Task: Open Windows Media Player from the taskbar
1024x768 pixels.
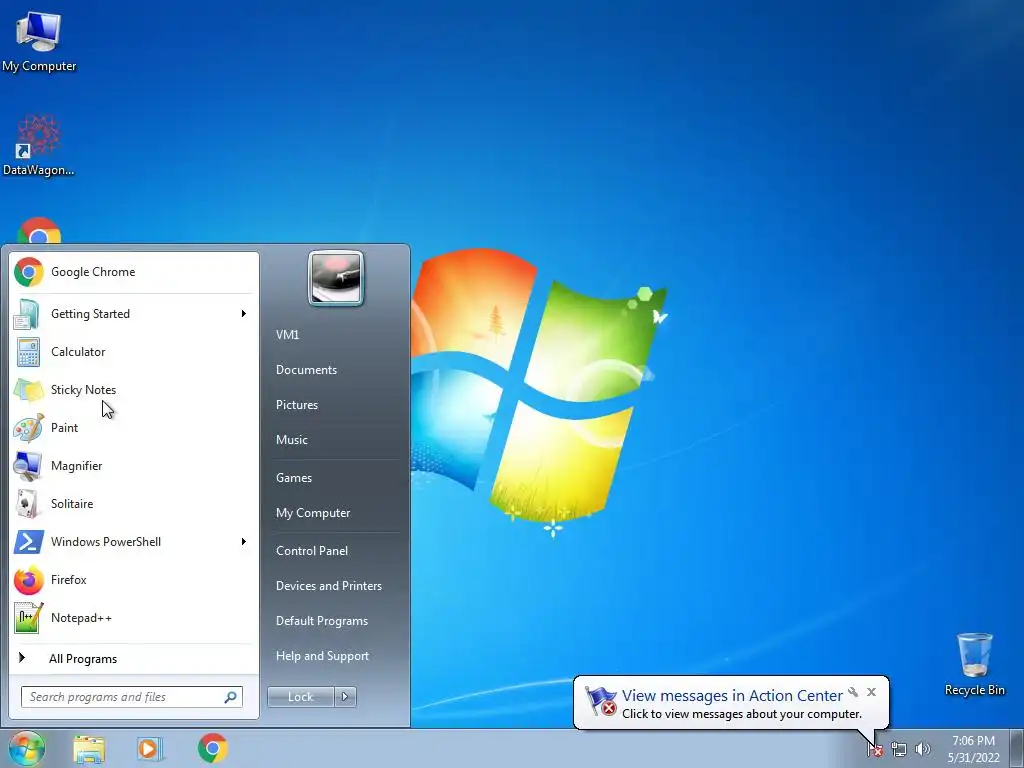Action: pyautogui.click(x=150, y=749)
